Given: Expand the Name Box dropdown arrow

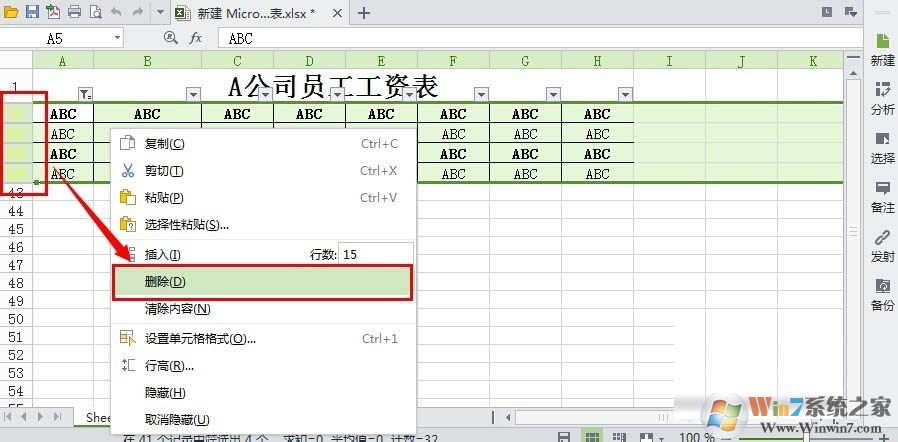Looking at the screenshot, I should click(x=117, y=38).
